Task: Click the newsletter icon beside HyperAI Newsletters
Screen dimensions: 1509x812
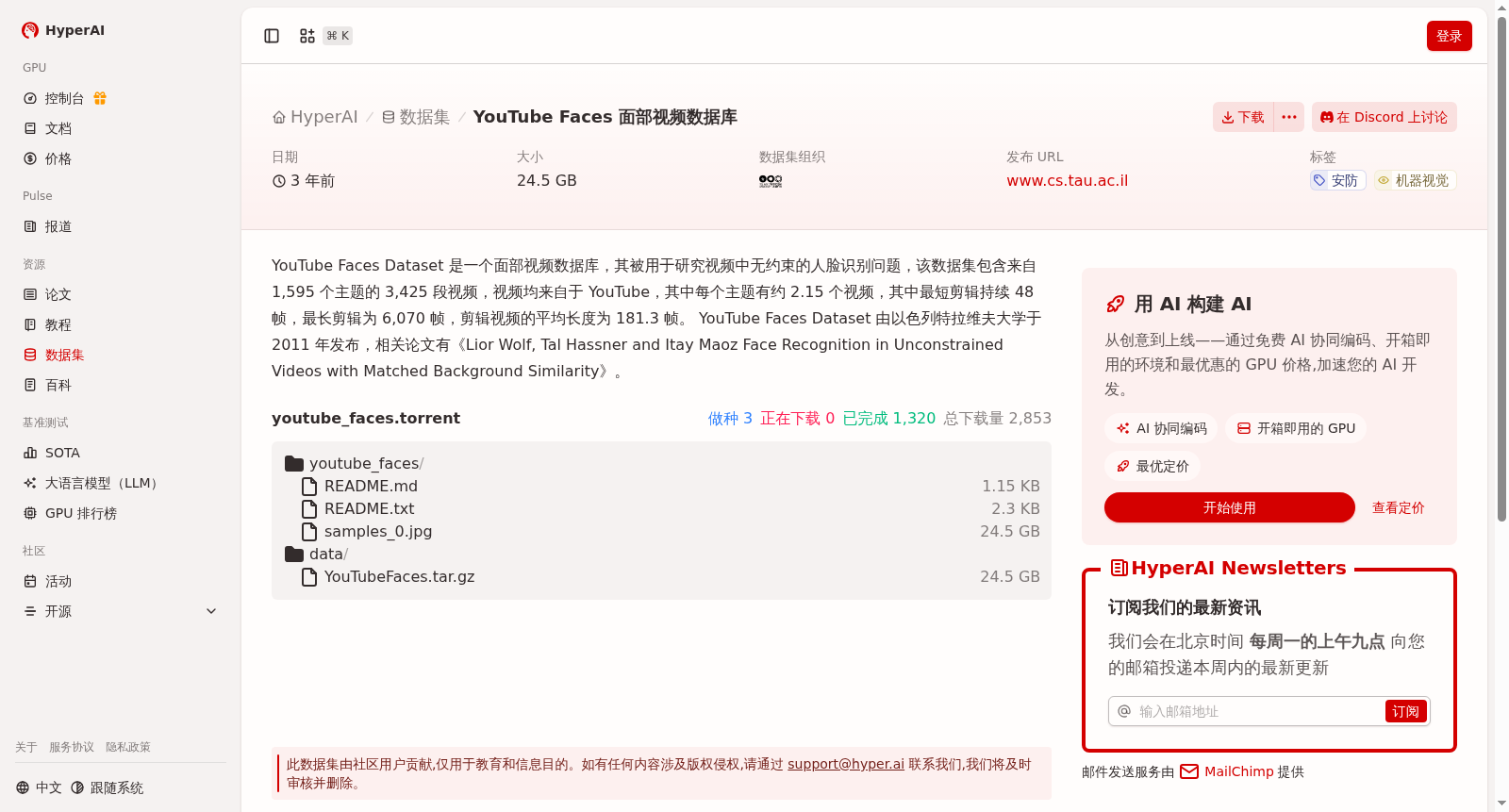Action: click(1119, 568)
